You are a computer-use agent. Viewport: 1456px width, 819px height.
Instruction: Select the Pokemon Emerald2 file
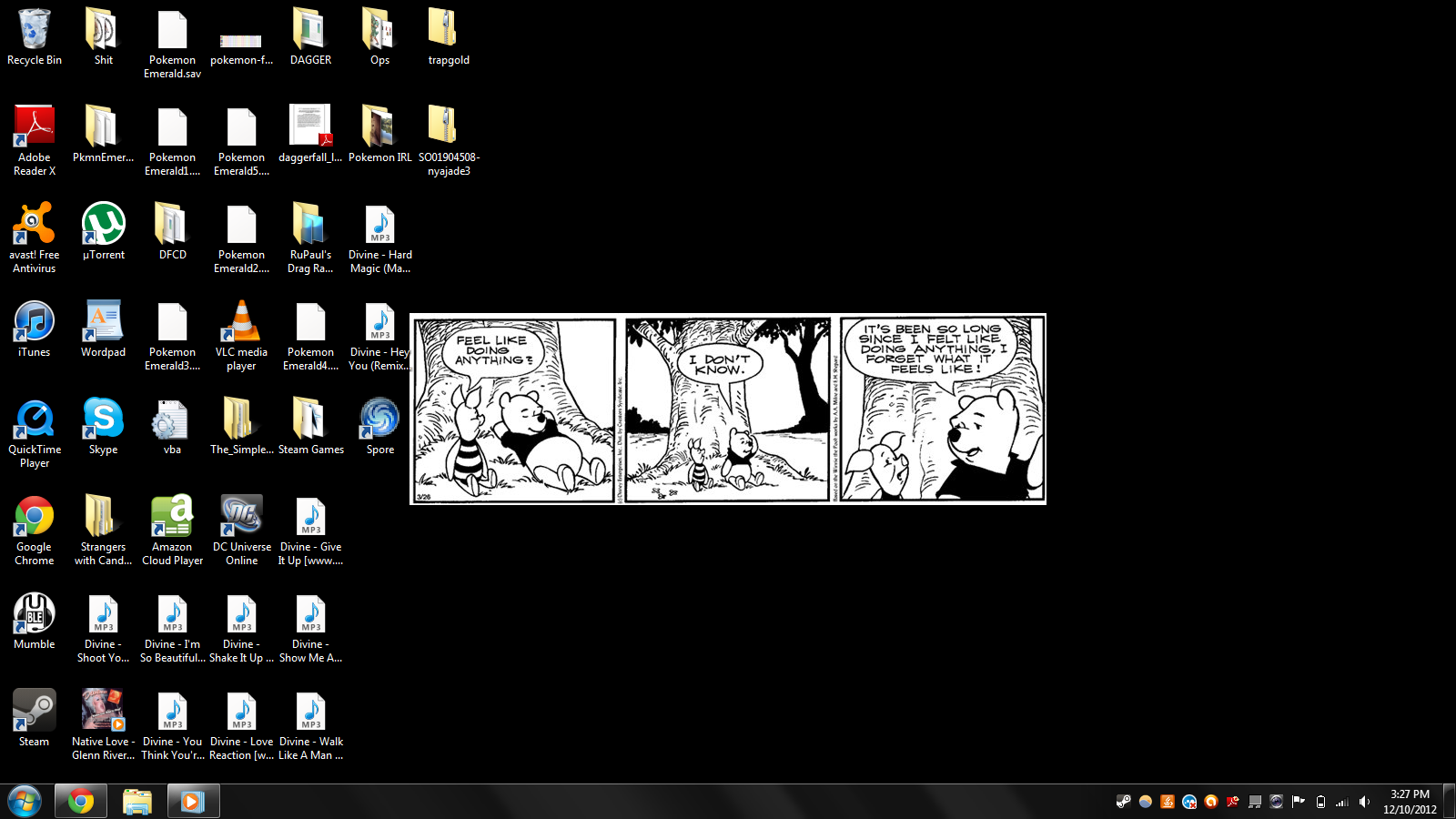(242, 238)
